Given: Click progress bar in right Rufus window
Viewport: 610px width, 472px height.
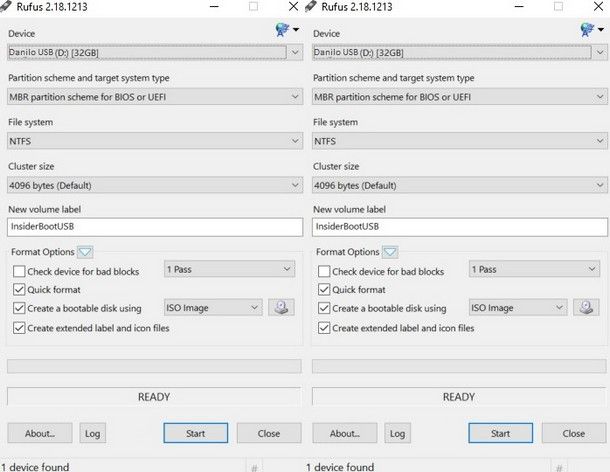Looking at the screenshot, I should tap(459, 366).
